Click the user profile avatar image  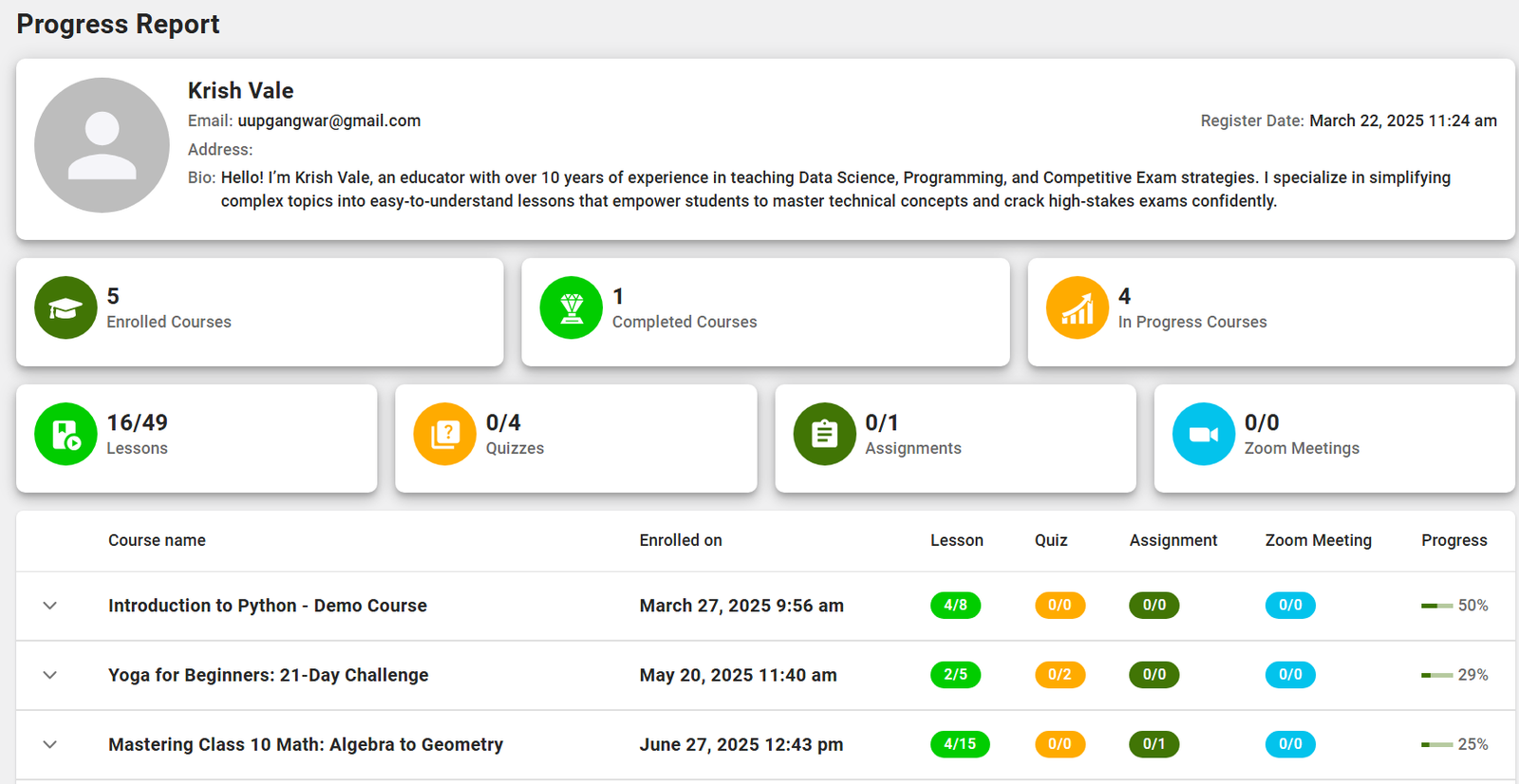102,145
